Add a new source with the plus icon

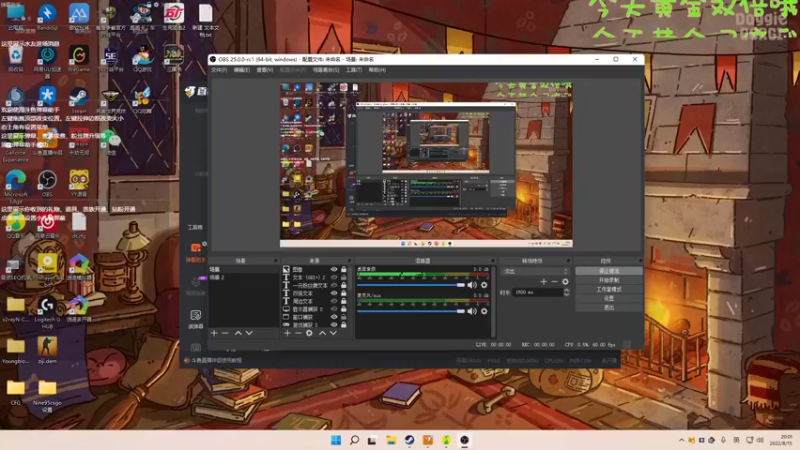pyautogui.click(x=287, y=333)
